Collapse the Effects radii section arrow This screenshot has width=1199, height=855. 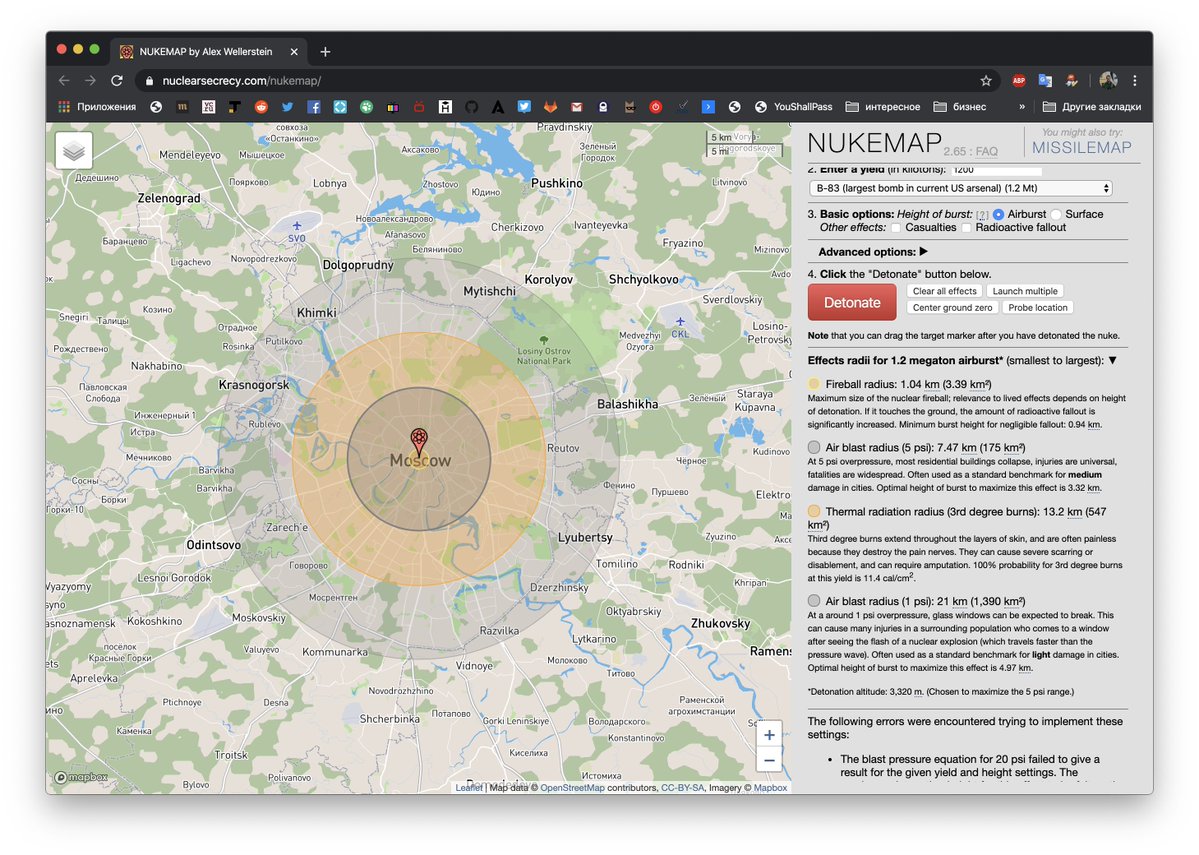1113,360
